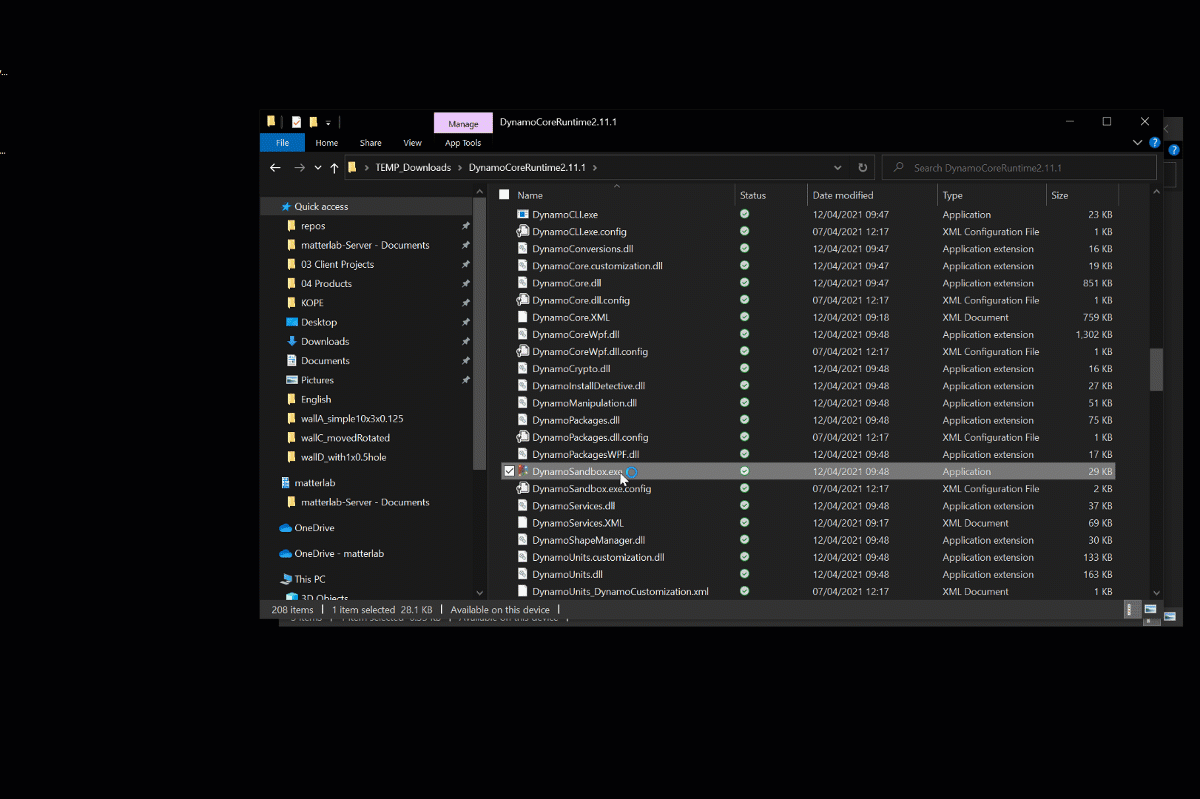Go back with the left arrow
The width and height of the screenshot is (1200, 799).
pyautogui.click(x=276, y=168)
